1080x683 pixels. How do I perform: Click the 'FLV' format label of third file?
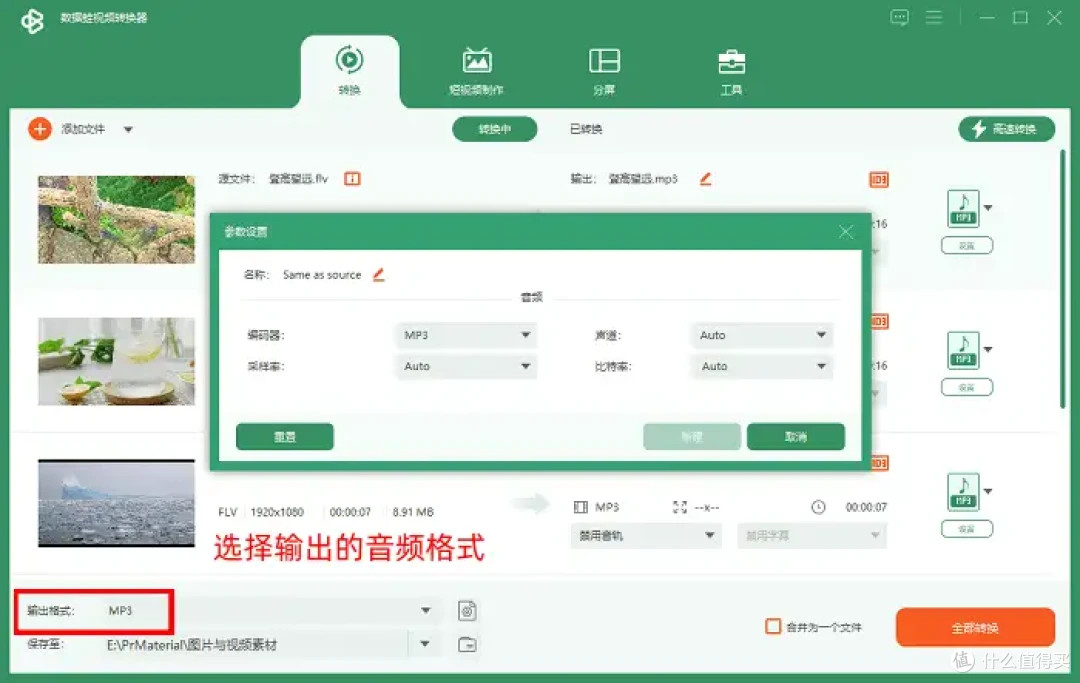click(227, 512)
